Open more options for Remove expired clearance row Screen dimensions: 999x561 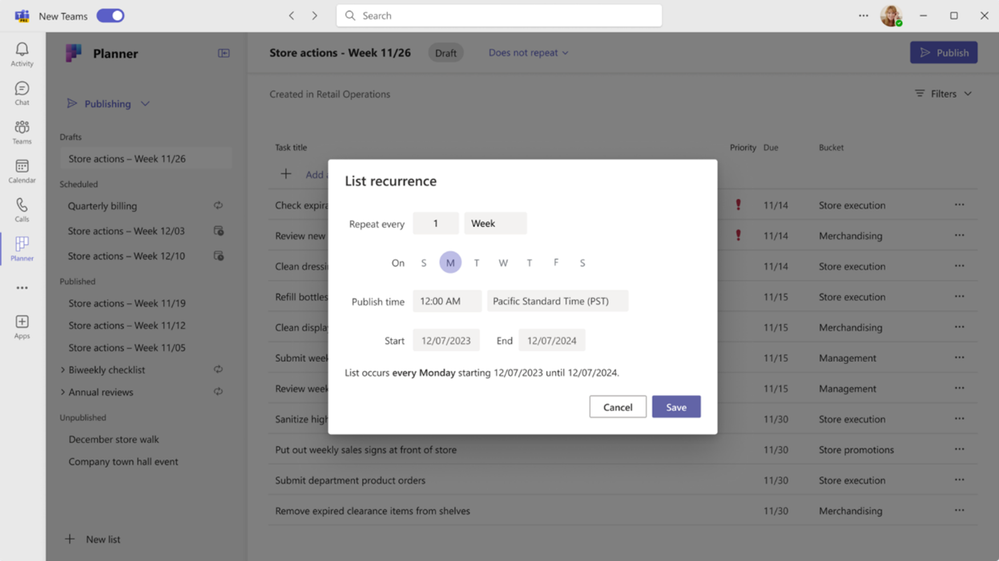(959, 510)
